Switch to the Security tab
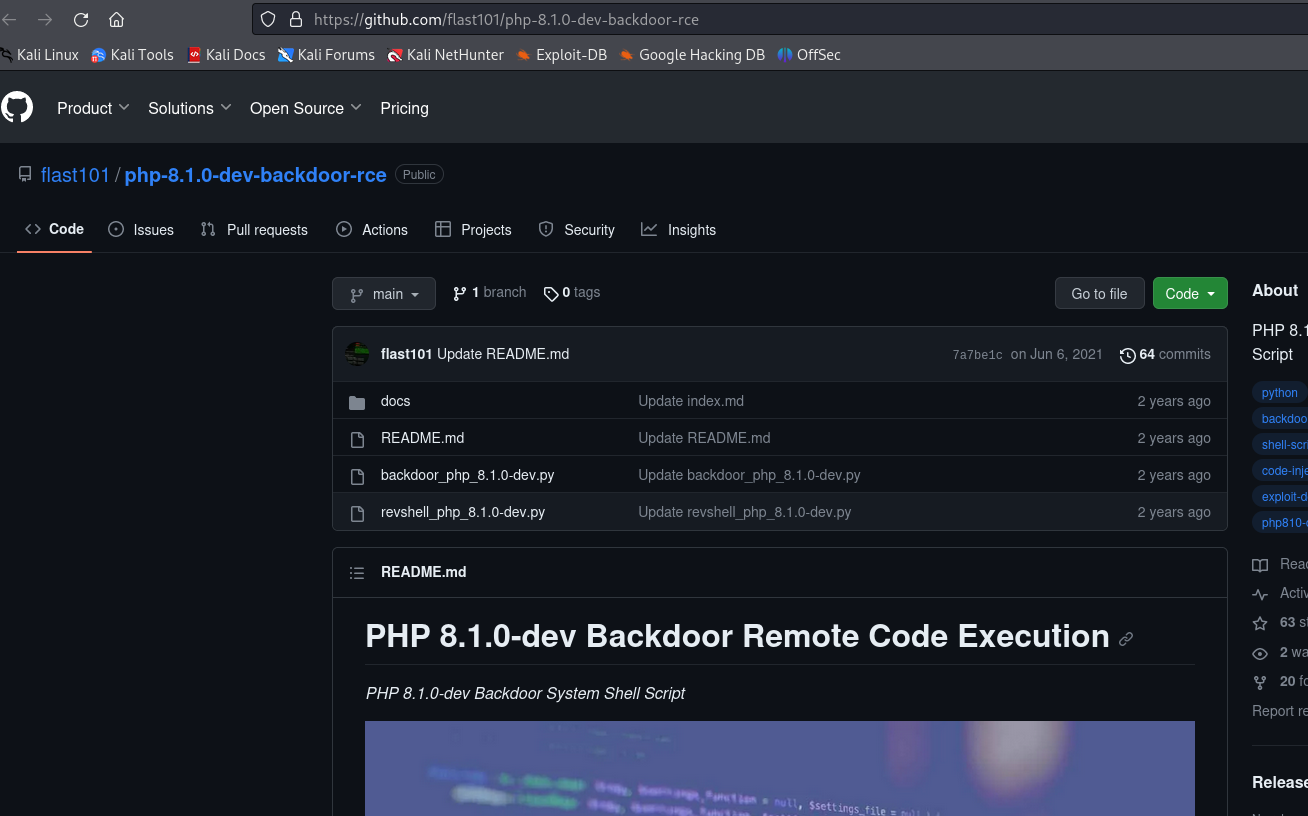Image resolution: width=1308 pixels, height=816 pixels. point(576,230)
